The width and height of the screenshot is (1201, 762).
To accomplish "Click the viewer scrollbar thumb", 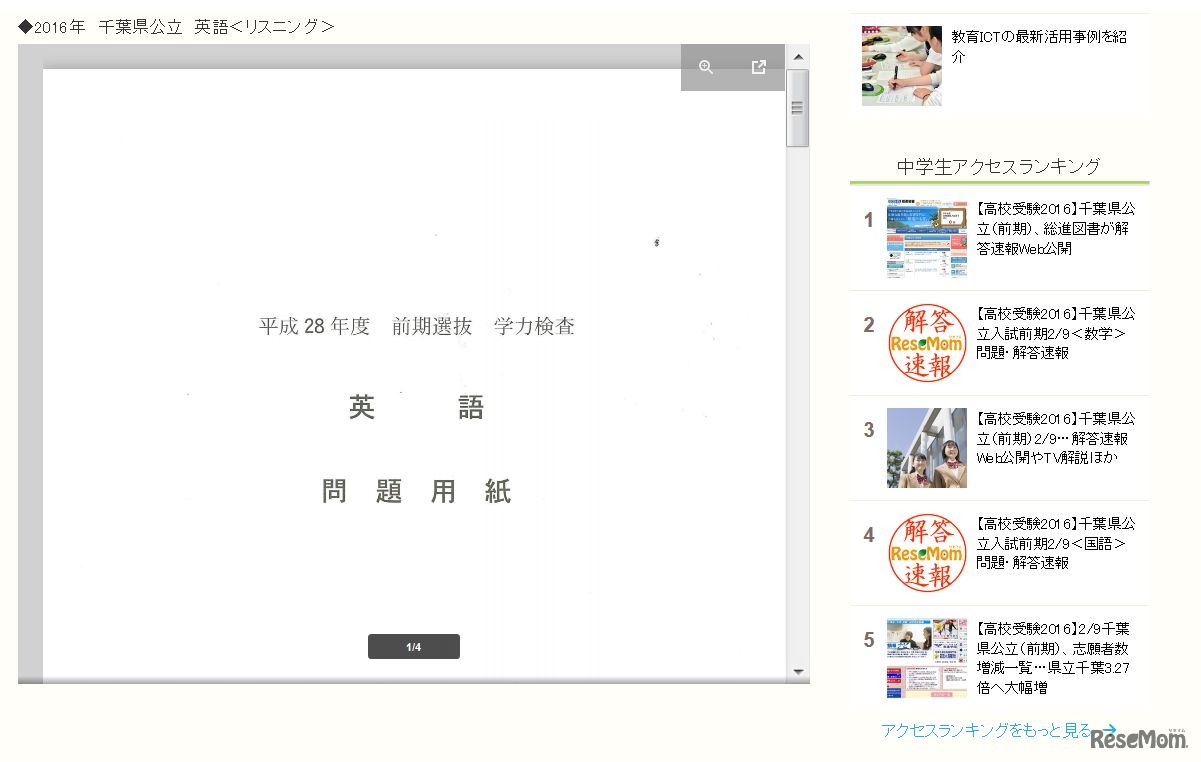I will point(797,106).
